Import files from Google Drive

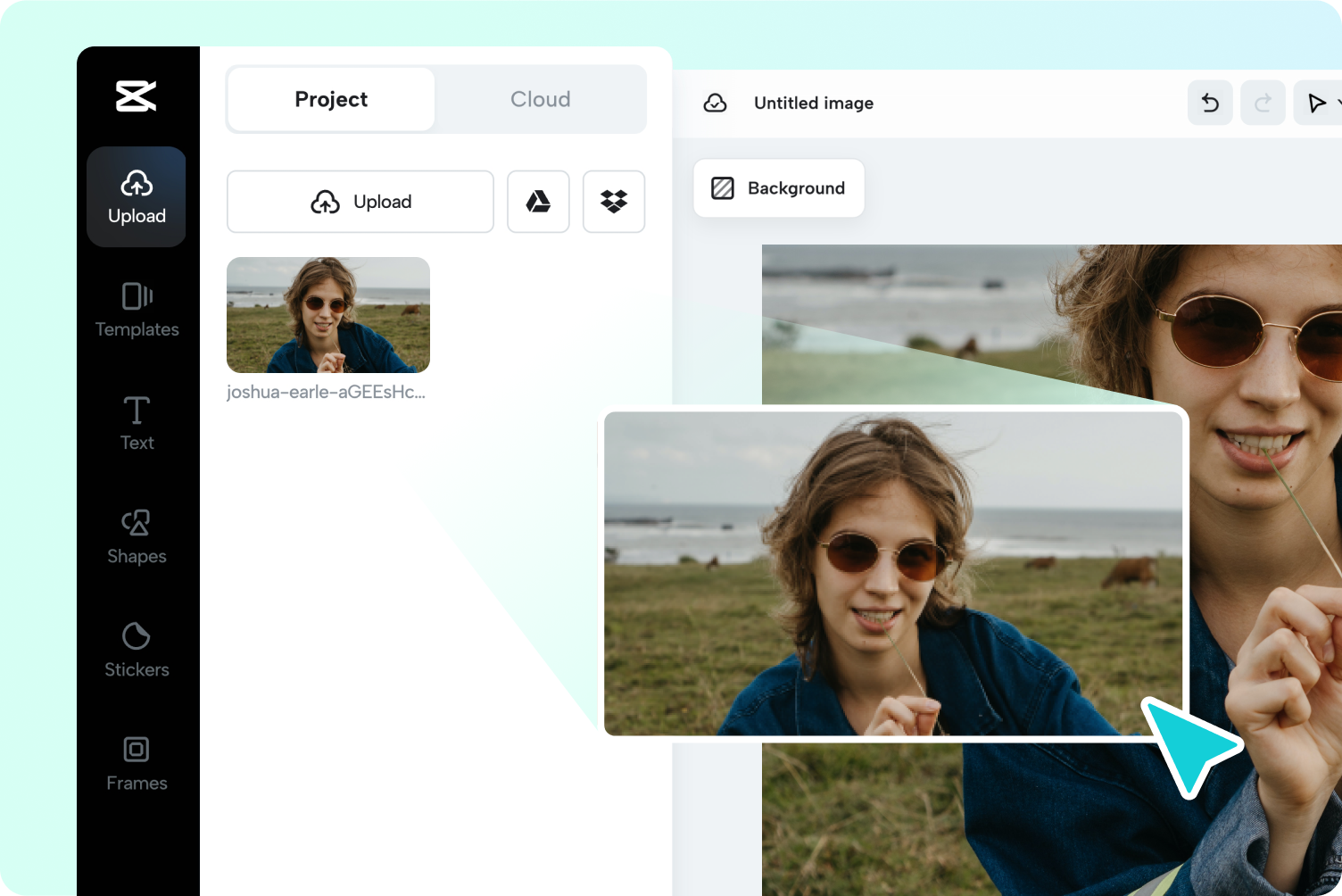pyautogui.click(x=538, y=202)
